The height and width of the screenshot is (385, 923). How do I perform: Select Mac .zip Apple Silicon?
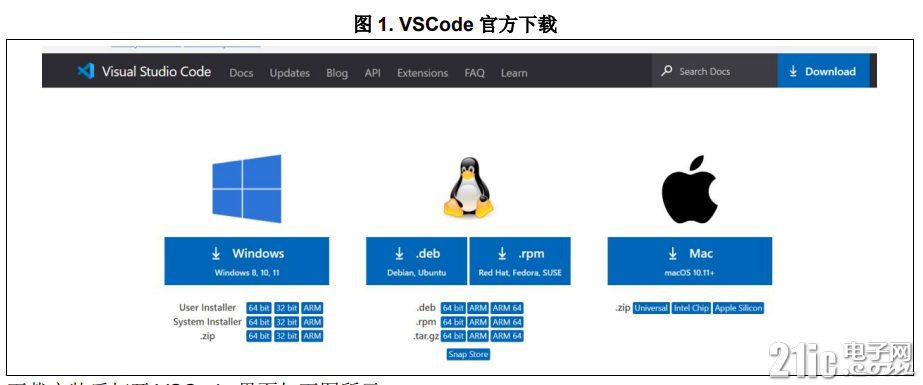coord(738,308)
